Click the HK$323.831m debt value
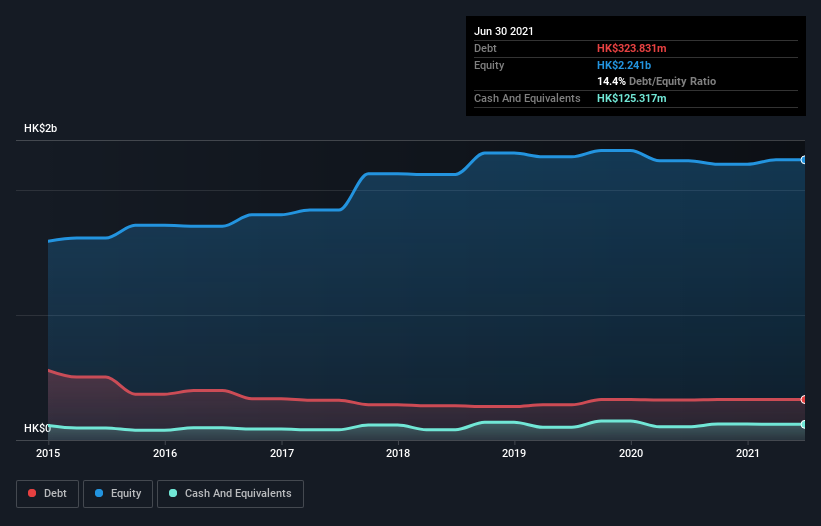This screenshot has width=821, height=526. [x=631, y=48]
